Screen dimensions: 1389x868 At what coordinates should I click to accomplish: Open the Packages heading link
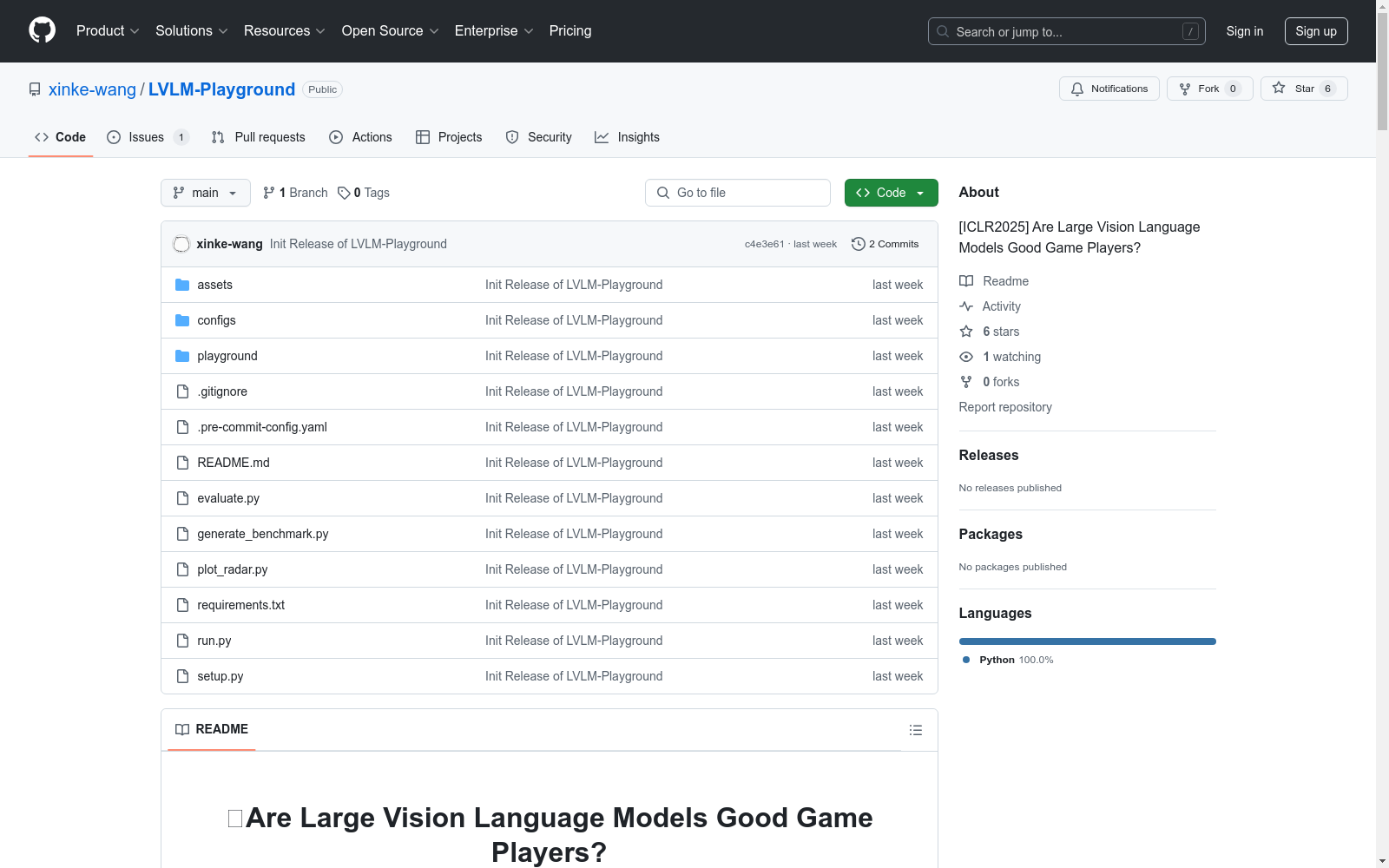tap(991, 534)
